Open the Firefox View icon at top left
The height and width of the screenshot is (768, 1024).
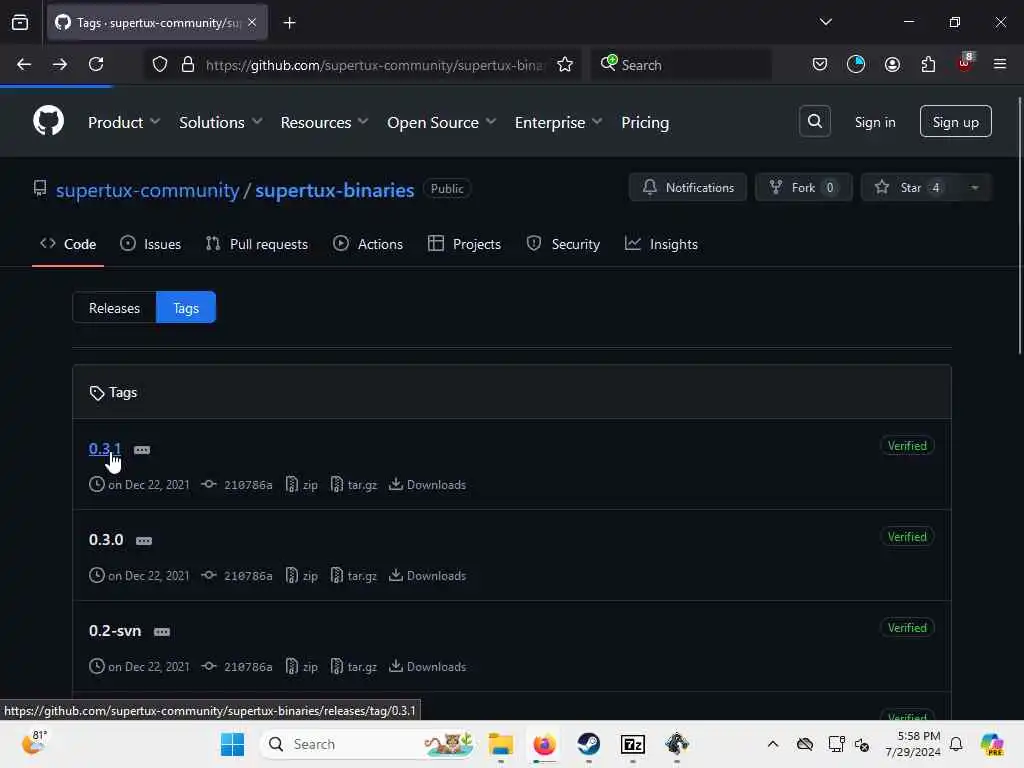click(x=20, y=22)
